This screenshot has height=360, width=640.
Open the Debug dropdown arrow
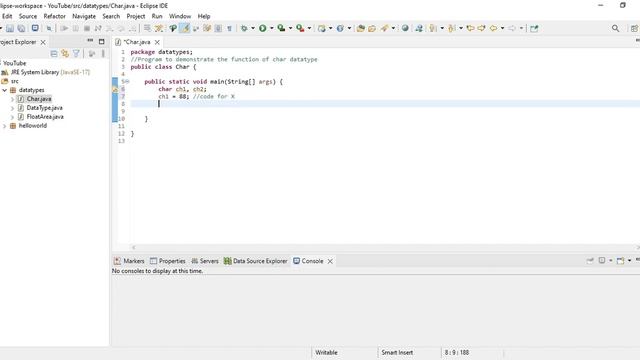(x=253, y=28)
